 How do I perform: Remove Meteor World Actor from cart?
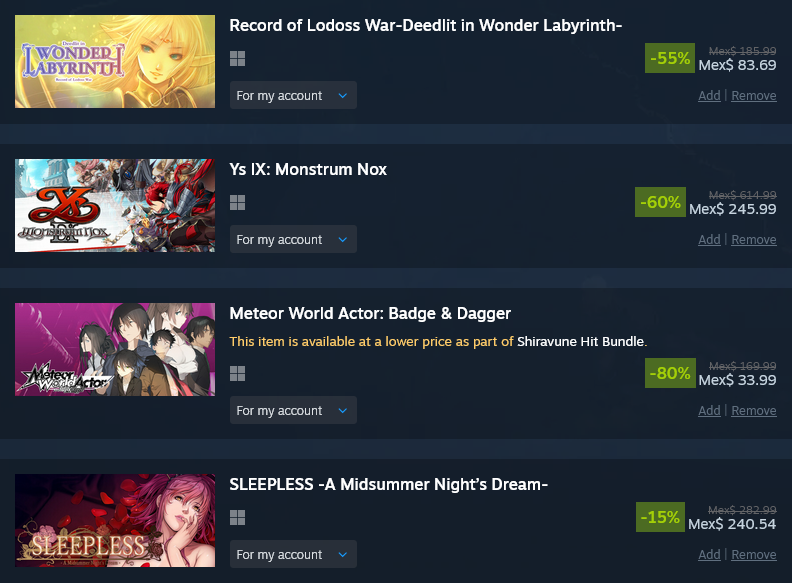tap(754, 411)
